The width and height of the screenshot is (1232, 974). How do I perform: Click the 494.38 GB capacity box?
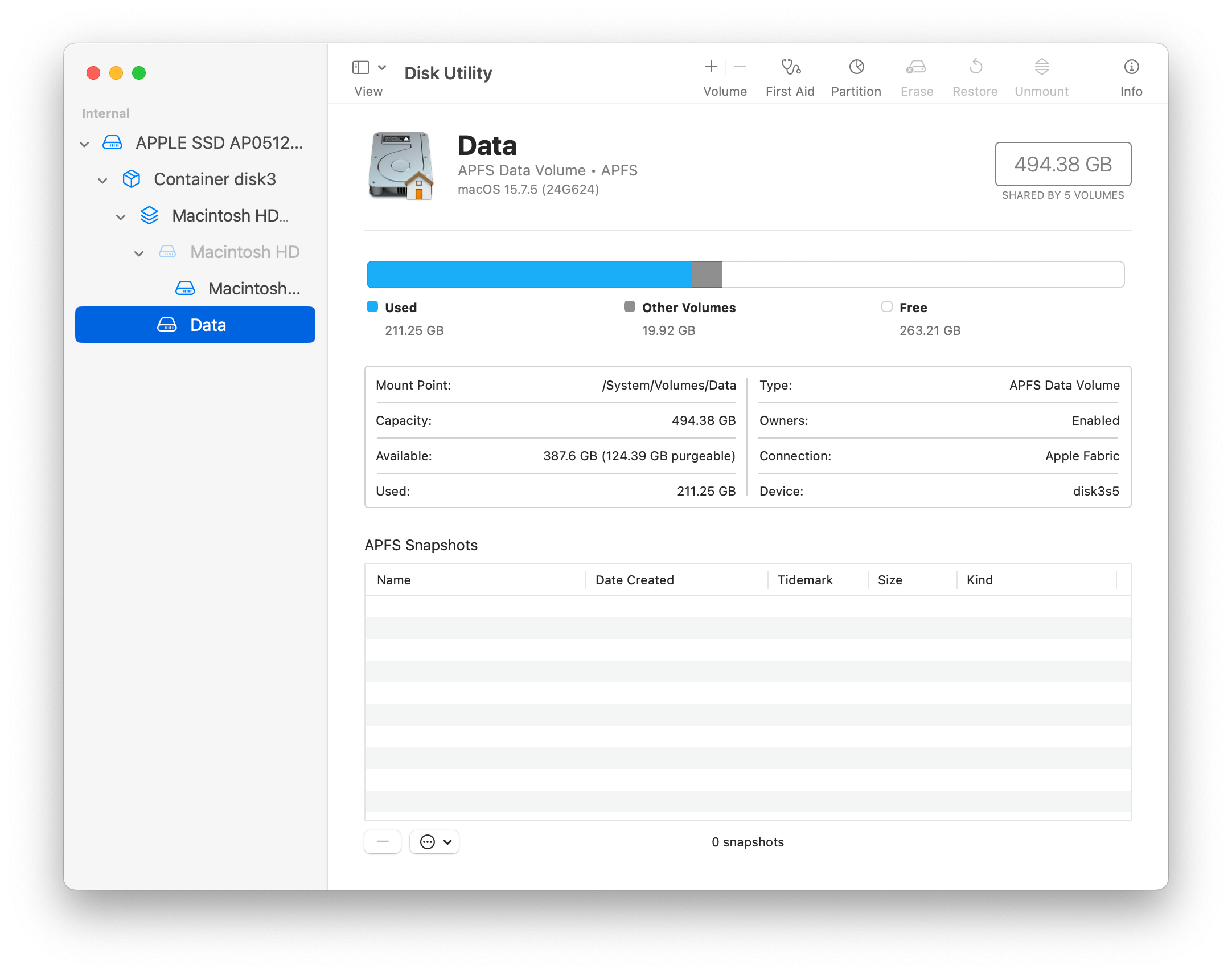pos(1063,164)
